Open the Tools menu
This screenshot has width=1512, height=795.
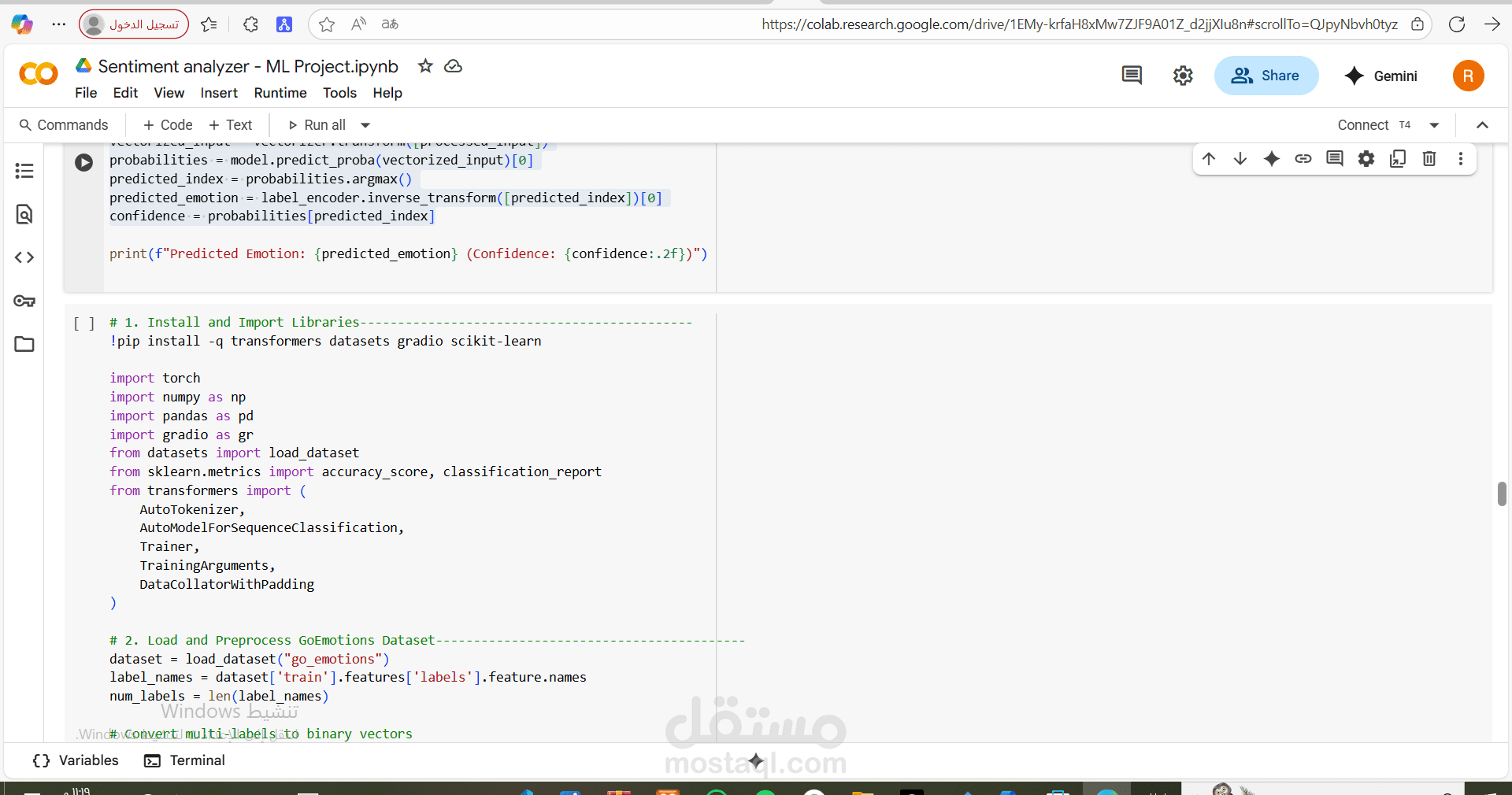pyautogui.click(x=339, y=93)
